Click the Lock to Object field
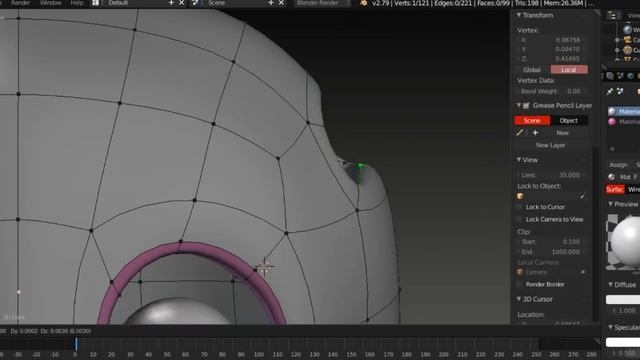Viewport: 640px width, 360px height. pyautogui.click(x=551, y=196)
